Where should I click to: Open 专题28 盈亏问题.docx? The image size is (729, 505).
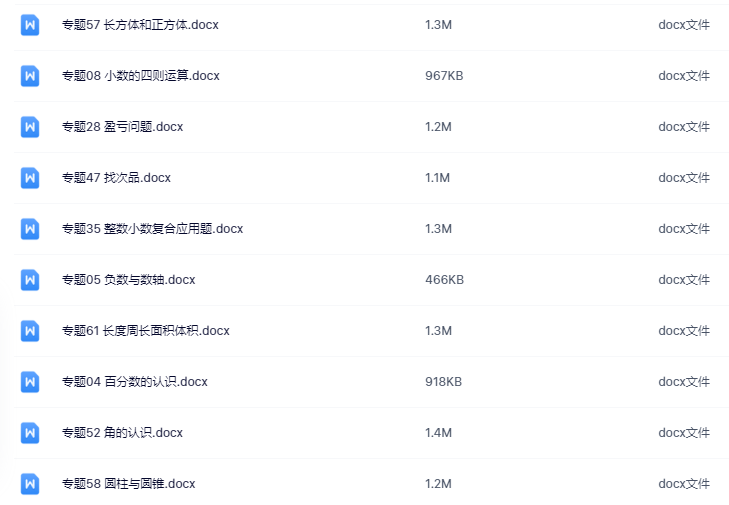123,127
